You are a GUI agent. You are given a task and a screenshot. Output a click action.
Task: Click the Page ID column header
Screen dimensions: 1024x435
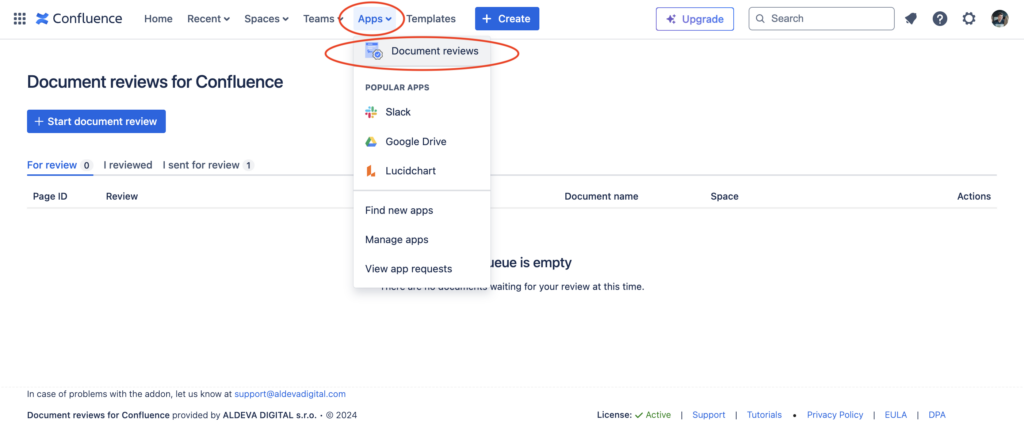click(x=50, y=197)
